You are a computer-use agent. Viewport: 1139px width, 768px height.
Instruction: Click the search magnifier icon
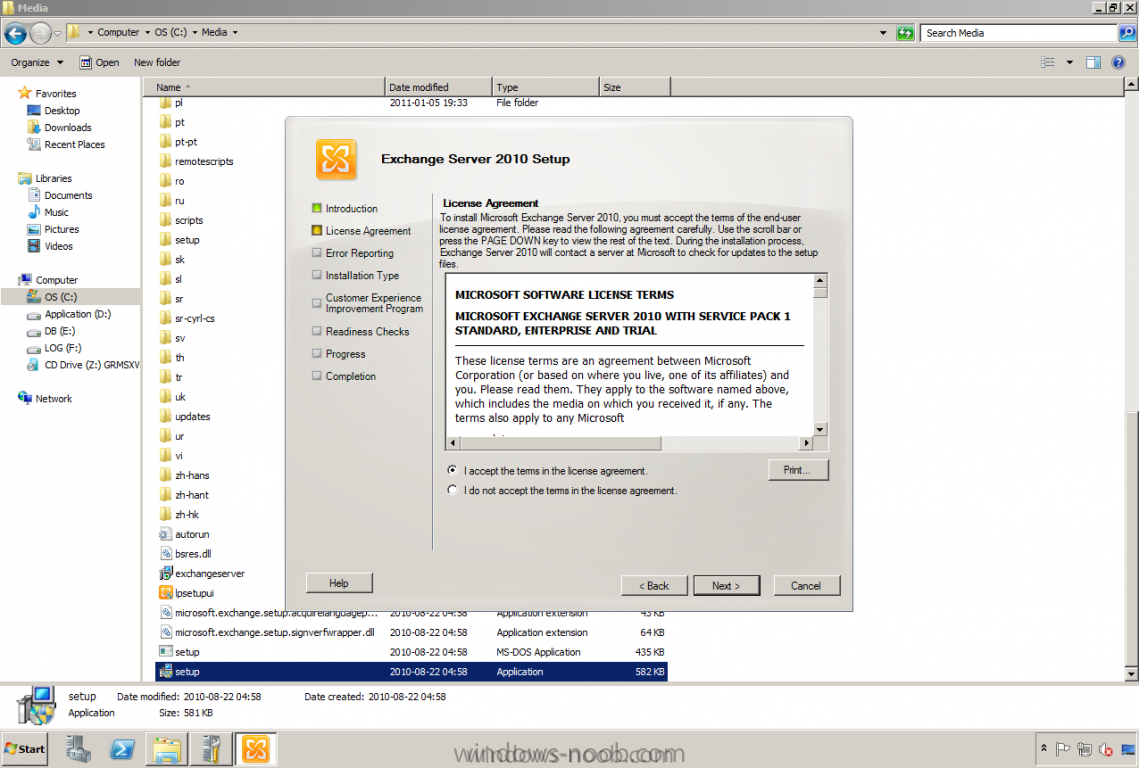pyautogui.click(x=1127, y=33)
